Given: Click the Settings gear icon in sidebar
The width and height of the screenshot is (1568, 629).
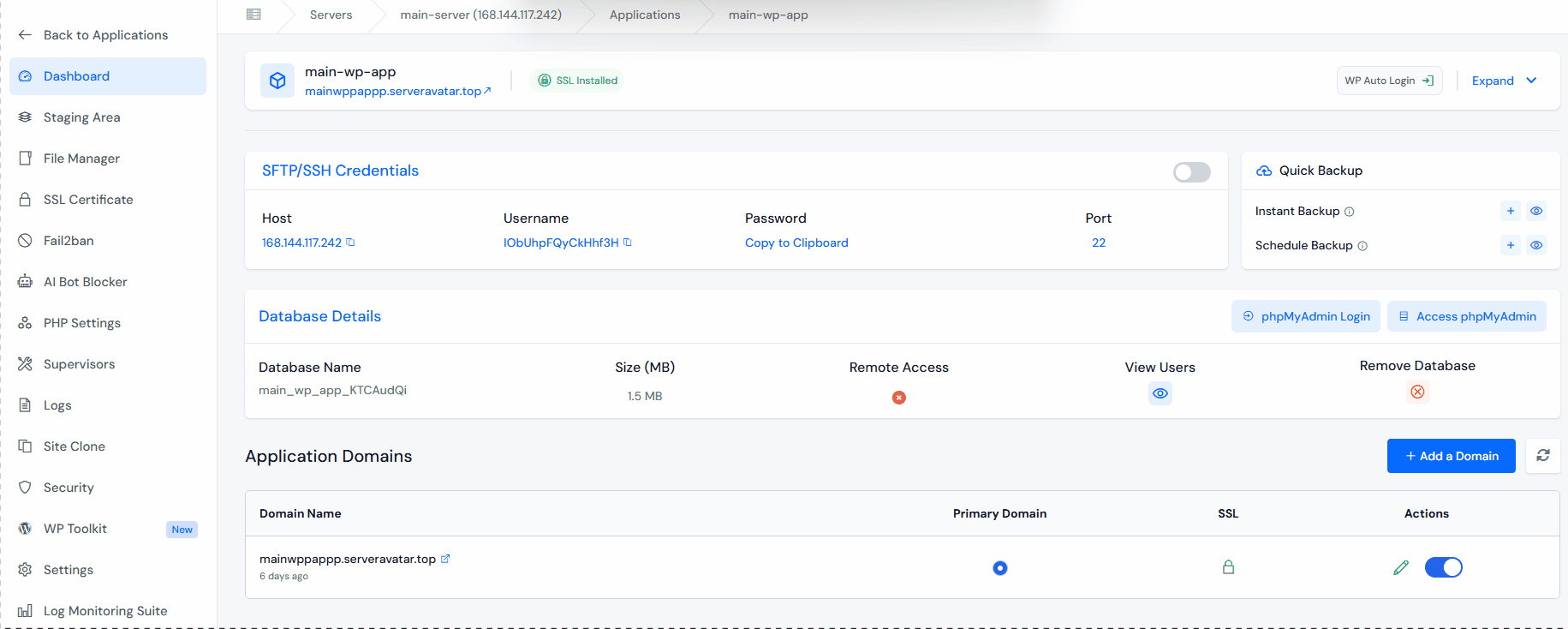Looking at the screenshot, I should click(x=25, y=570).
